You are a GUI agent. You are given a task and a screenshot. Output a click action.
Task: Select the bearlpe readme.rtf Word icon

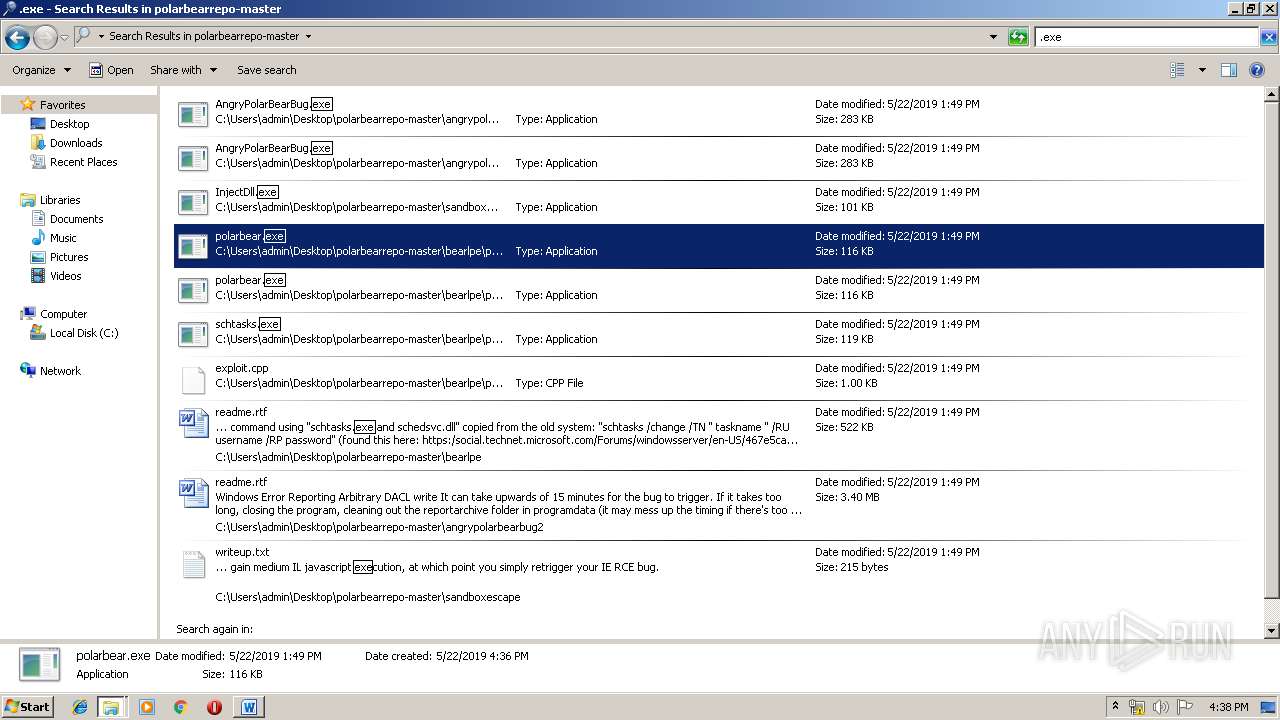193,423
